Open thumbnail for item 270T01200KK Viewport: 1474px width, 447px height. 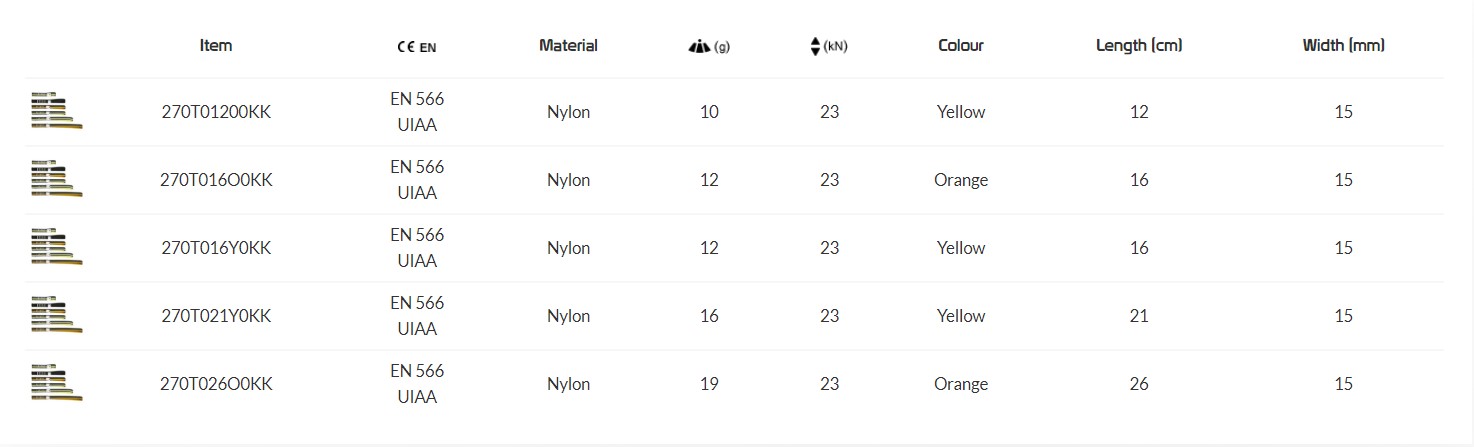coord(56,111)
